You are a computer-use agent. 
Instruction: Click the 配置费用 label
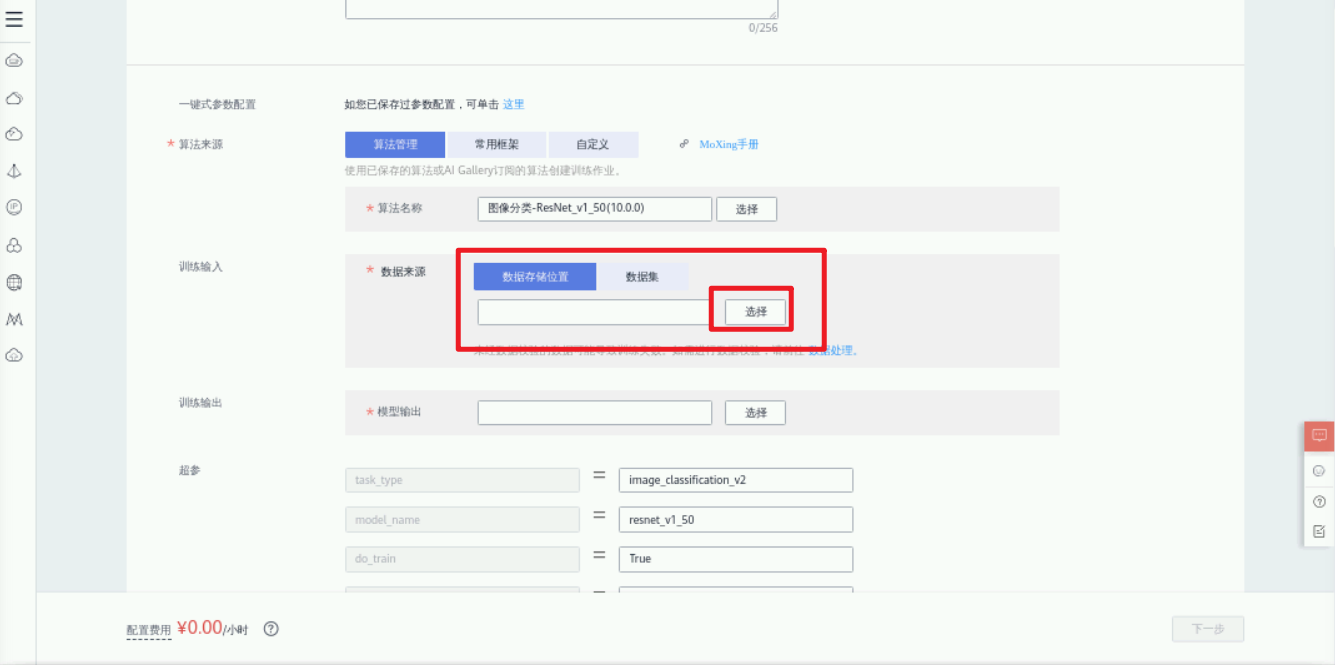(x=149, y=630)
